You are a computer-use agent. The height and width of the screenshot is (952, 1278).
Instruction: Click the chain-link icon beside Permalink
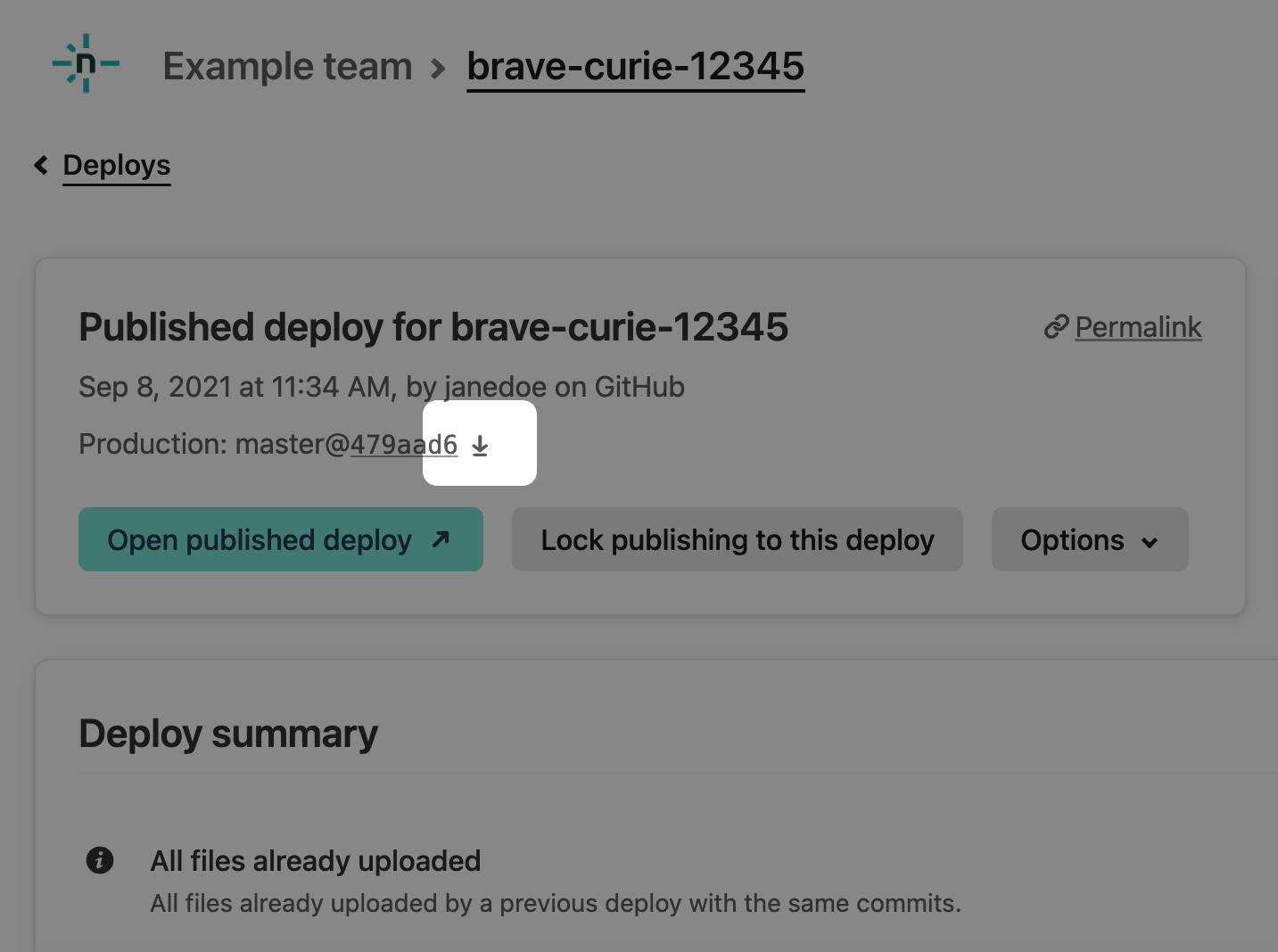(x=1056, y=327)
